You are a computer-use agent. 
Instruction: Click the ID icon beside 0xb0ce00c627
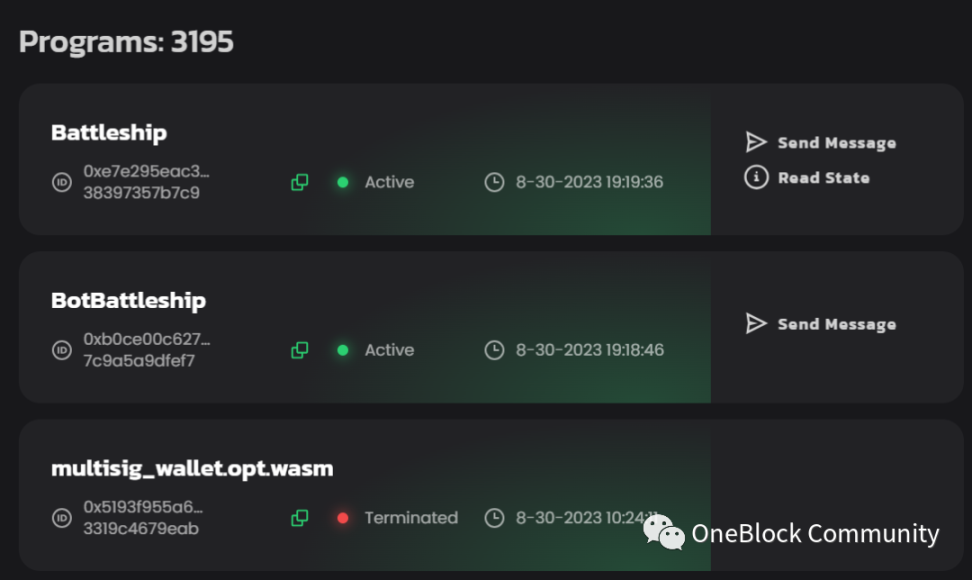coord(61,350)
